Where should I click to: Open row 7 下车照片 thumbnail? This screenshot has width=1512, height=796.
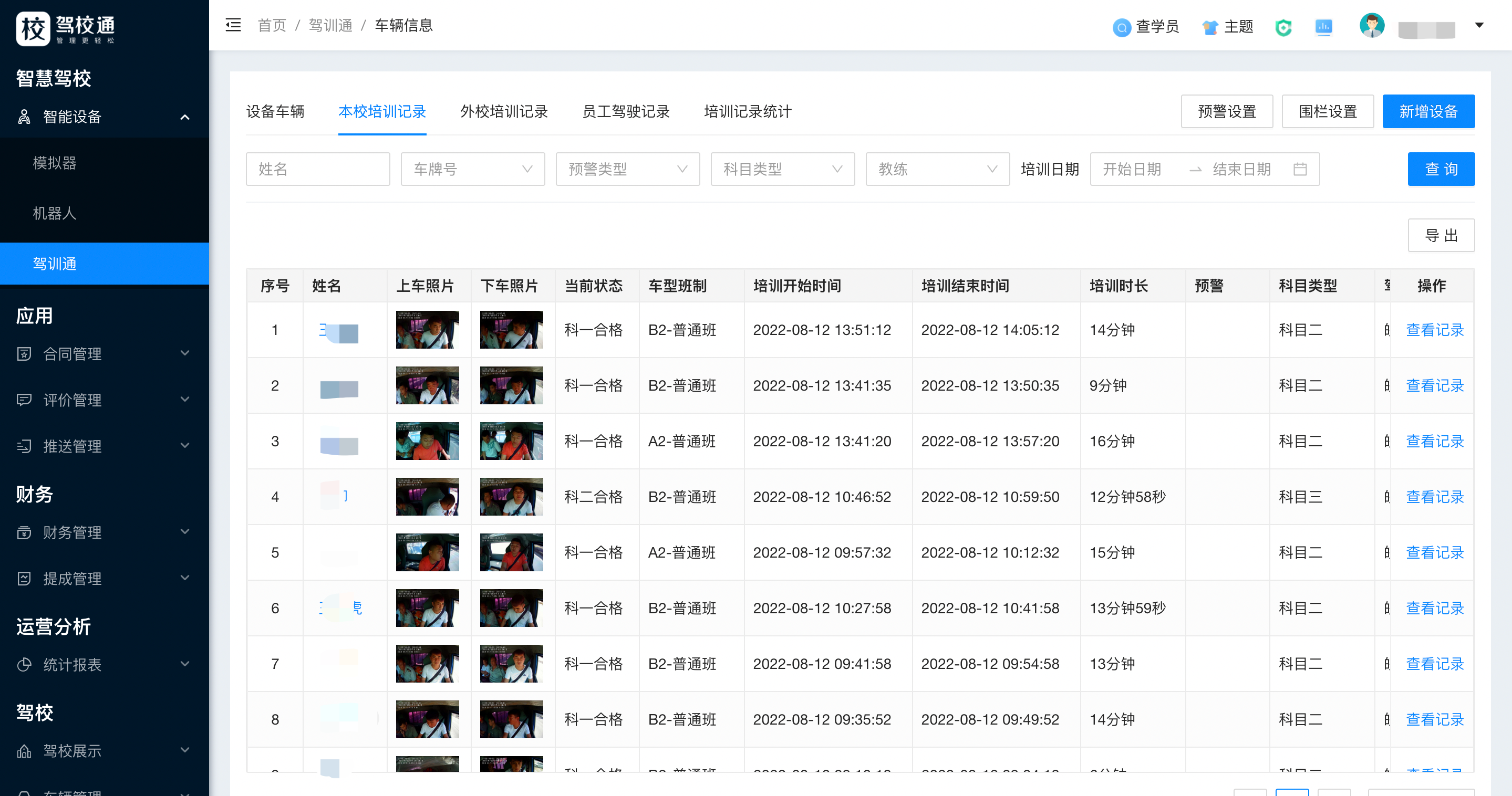click(x=511, y=664)
